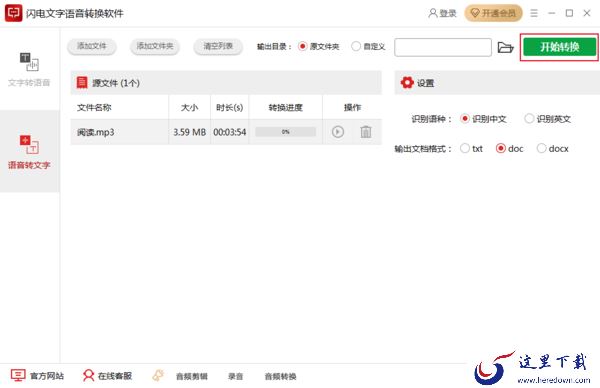Play the 阅读.mp3 file

(338, 132)
